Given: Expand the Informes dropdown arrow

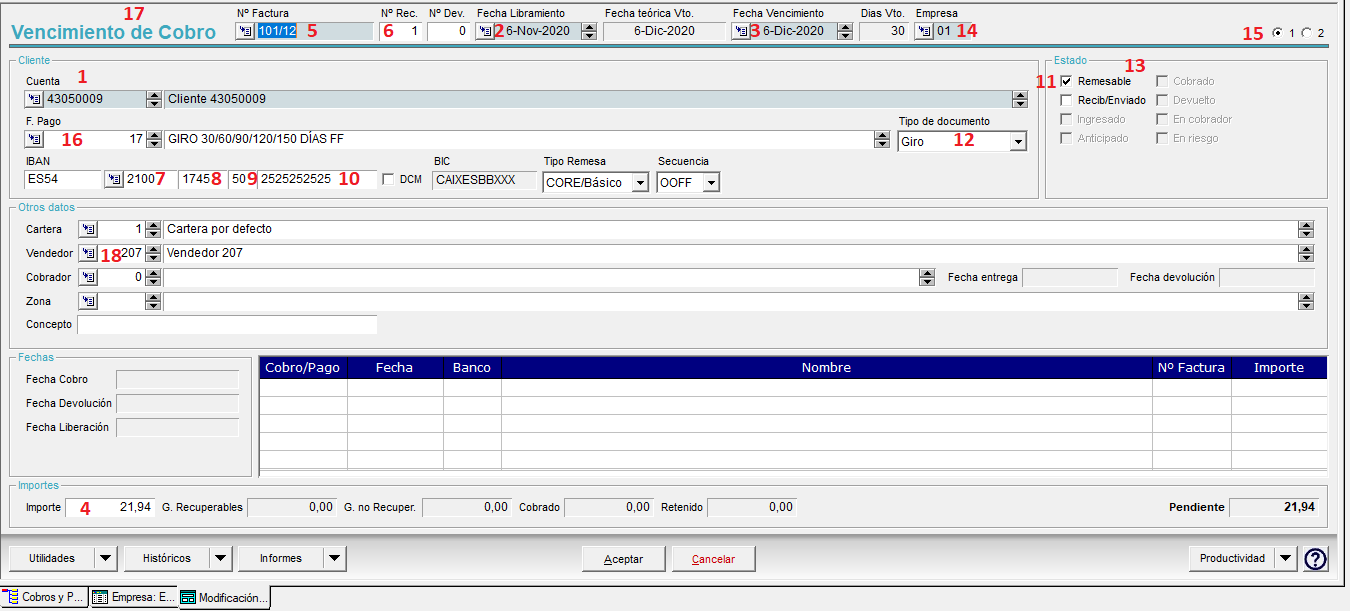Looking at the screenshot, I should (x=336, y=558).
